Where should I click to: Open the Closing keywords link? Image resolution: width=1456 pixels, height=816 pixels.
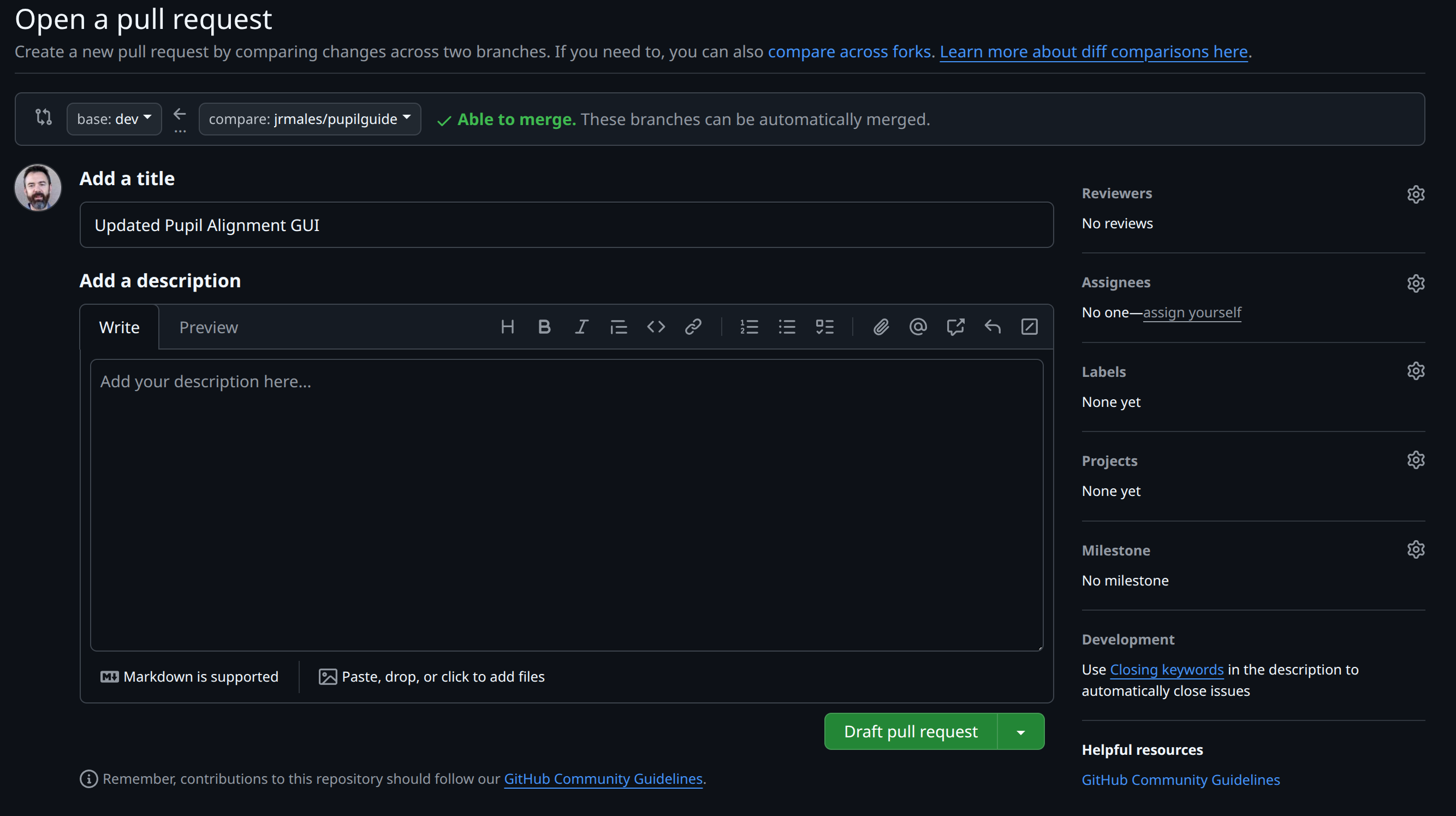point(1167,670)
